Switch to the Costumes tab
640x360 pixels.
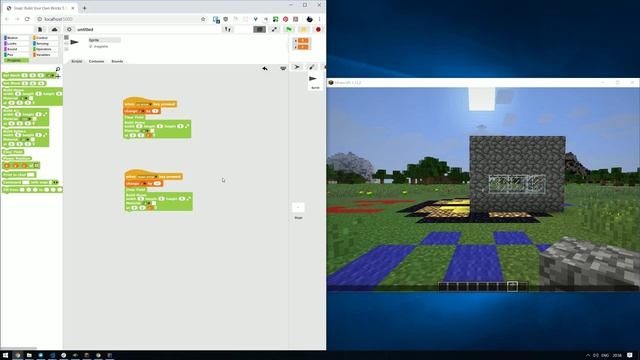[x=96, y=61]
